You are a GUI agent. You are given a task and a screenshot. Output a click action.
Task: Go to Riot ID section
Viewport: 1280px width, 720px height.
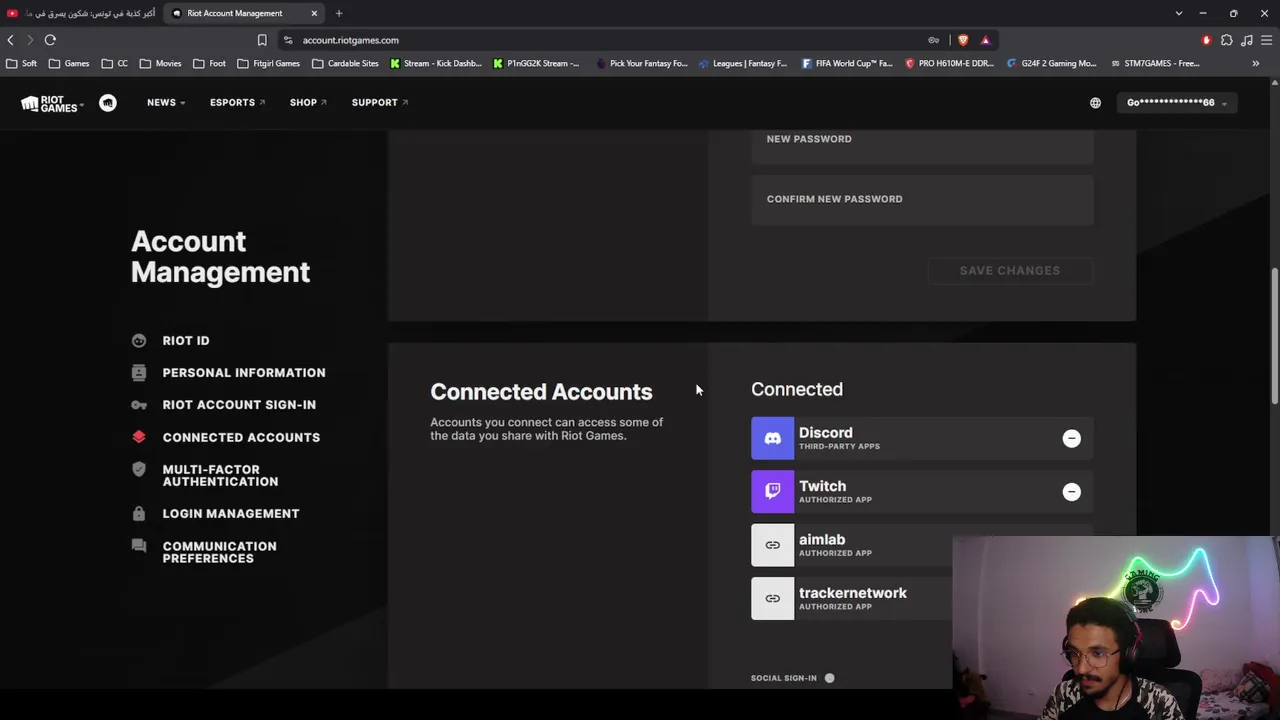point(186,341)
